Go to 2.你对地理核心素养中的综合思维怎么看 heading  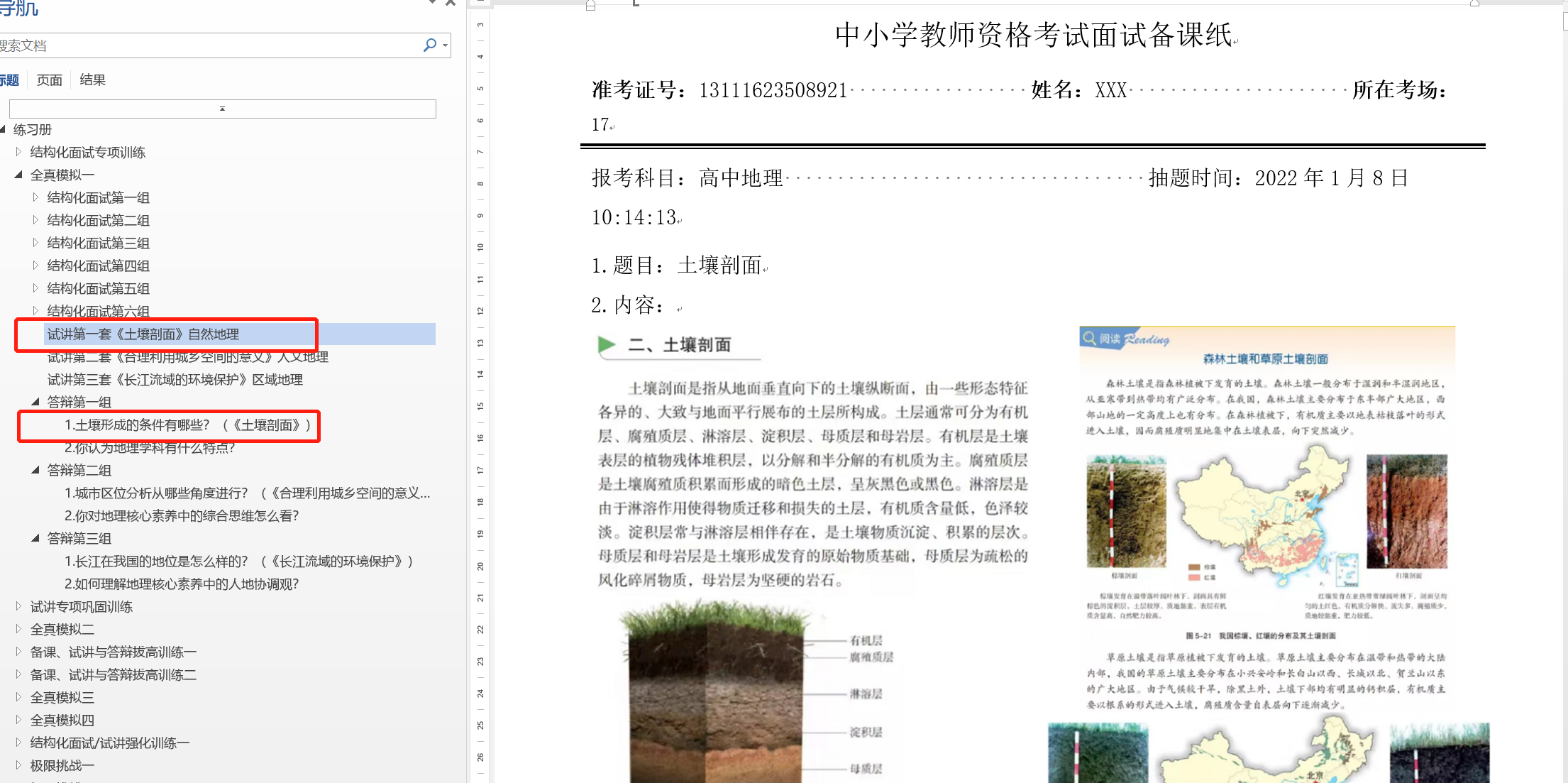(x=182, y=516)
